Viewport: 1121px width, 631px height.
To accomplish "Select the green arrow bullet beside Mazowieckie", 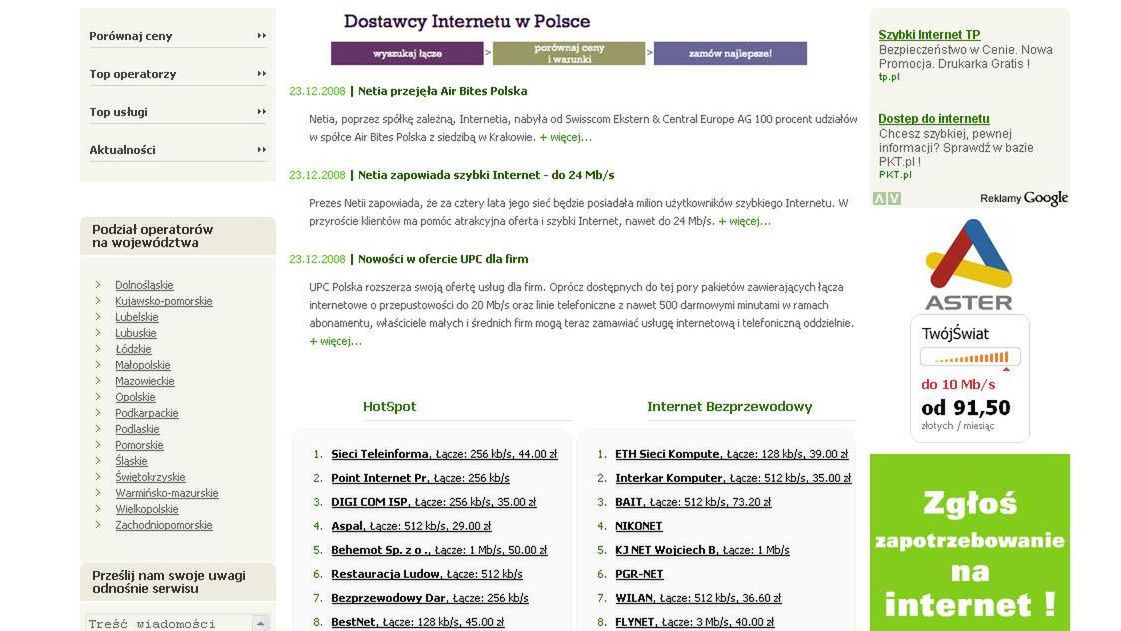I will tap(97, 381).
